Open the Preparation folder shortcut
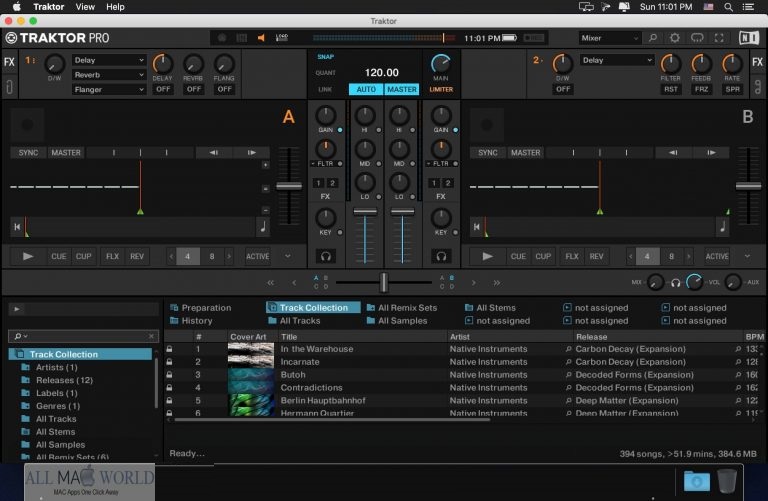Image resolution: width=768 pixels, height=501 pixels. (x=200, y=308)
